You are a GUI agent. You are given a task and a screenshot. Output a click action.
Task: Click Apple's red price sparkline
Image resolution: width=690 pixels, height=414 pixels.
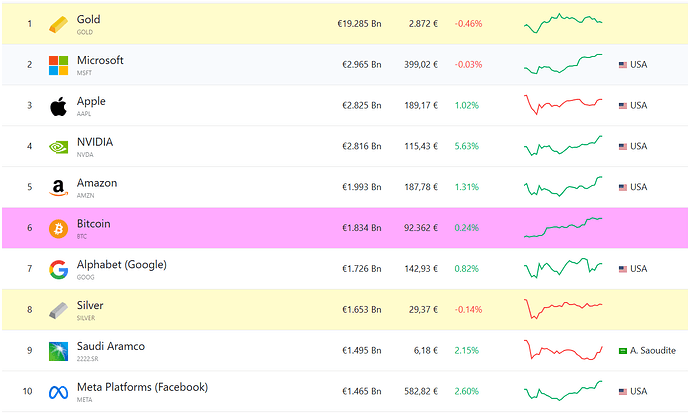click(x=563, y=105)
